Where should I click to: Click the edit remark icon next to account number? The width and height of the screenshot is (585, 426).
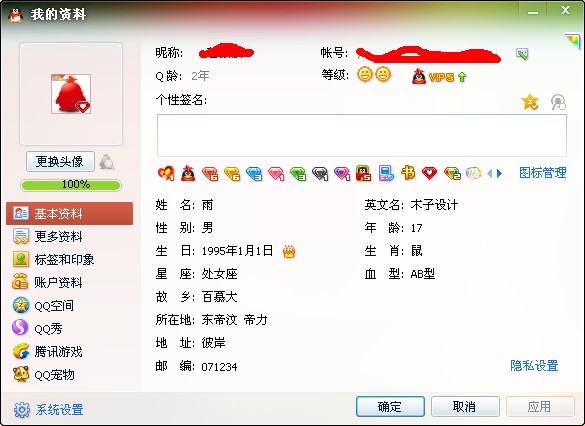(x=522, y=54)
